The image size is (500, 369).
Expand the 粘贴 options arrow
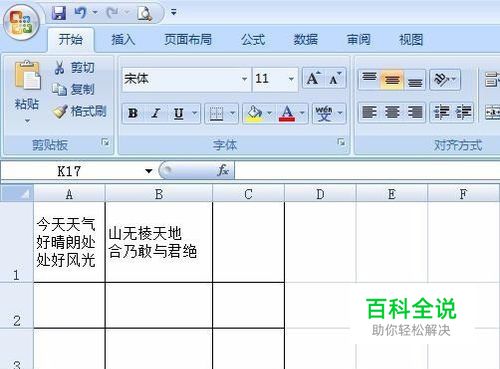(x=27, y=120)
